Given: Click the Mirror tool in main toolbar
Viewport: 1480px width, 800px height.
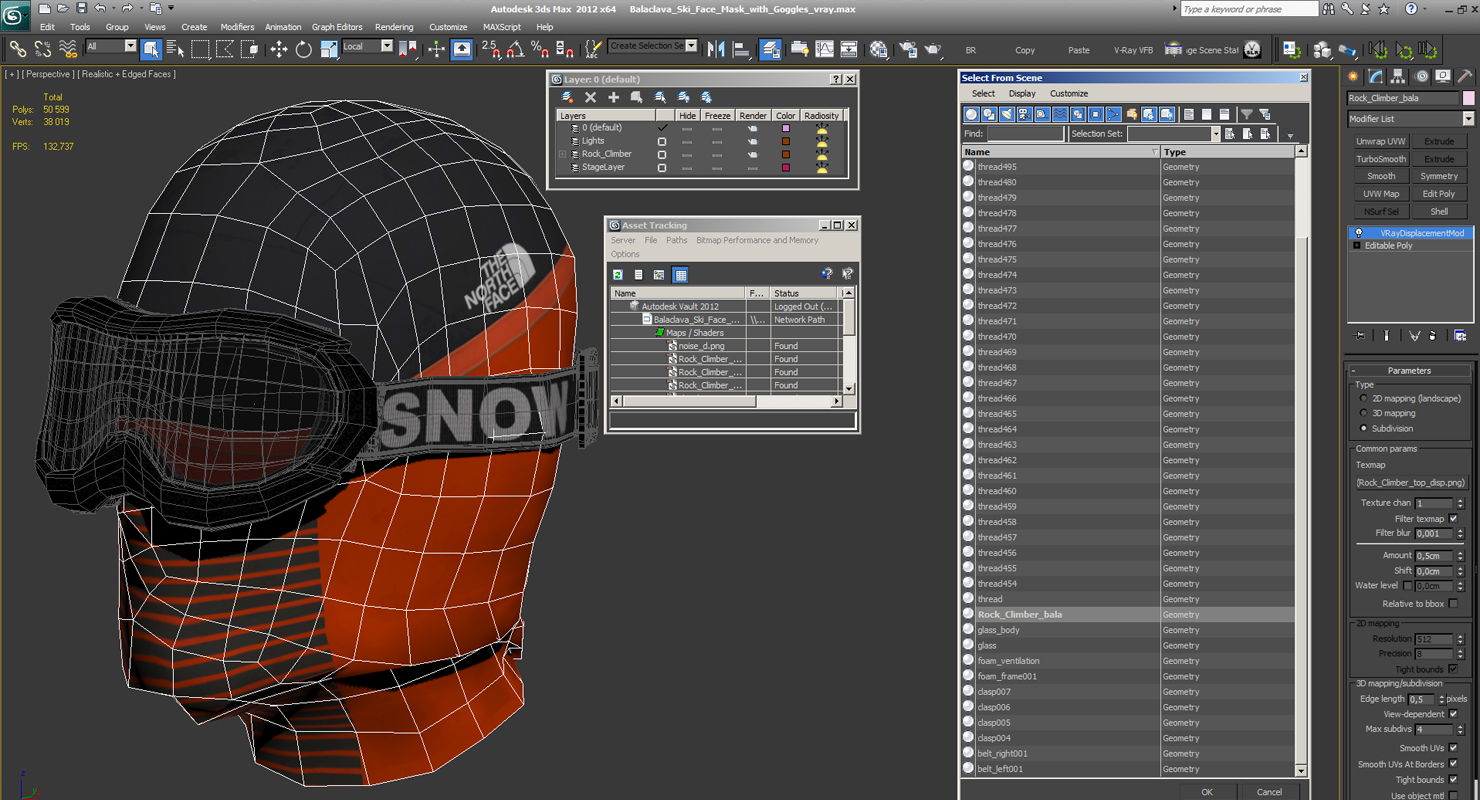Looking at the screenshot, I should (716, 48).
